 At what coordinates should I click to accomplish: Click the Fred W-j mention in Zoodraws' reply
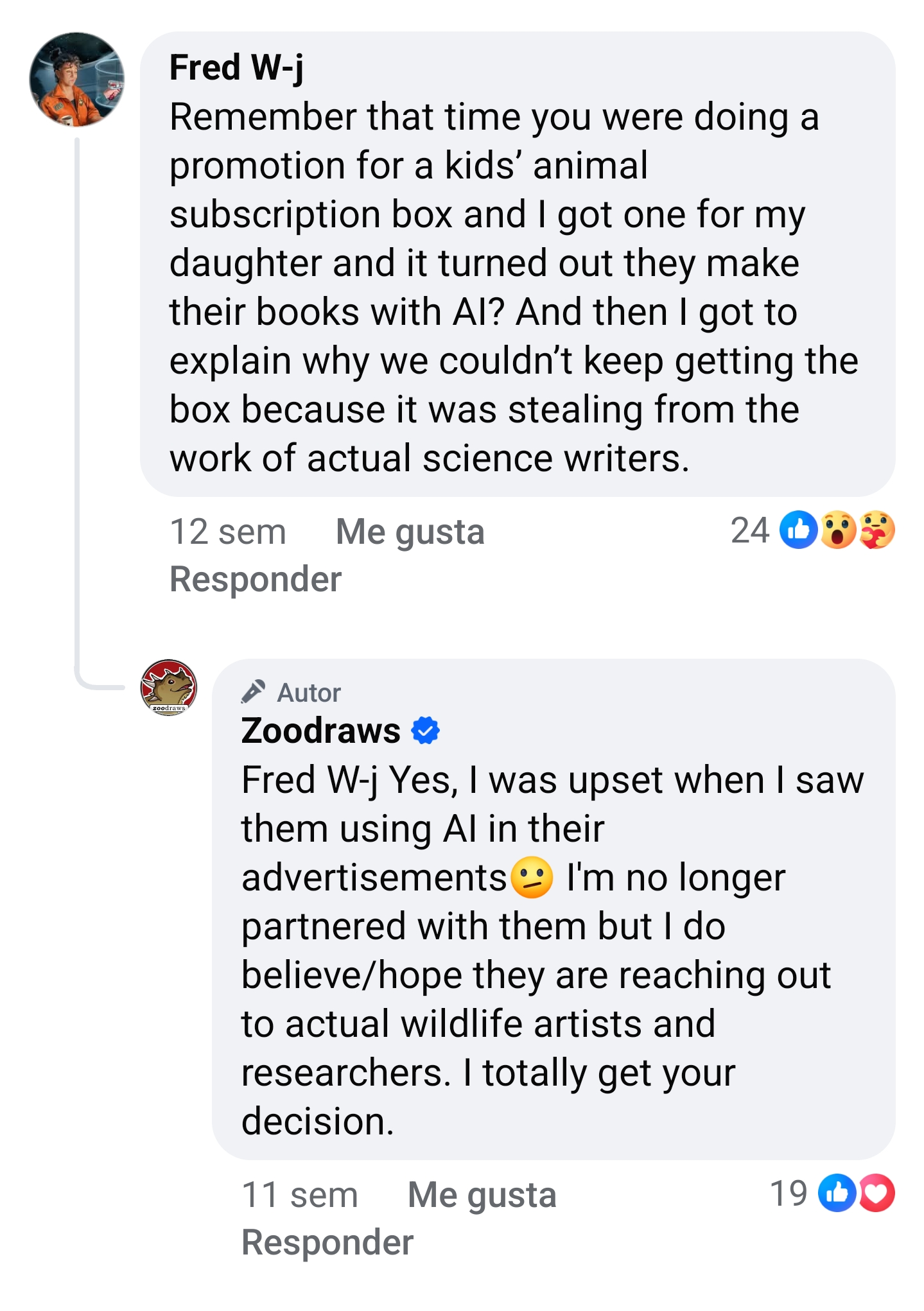[309, 780]
